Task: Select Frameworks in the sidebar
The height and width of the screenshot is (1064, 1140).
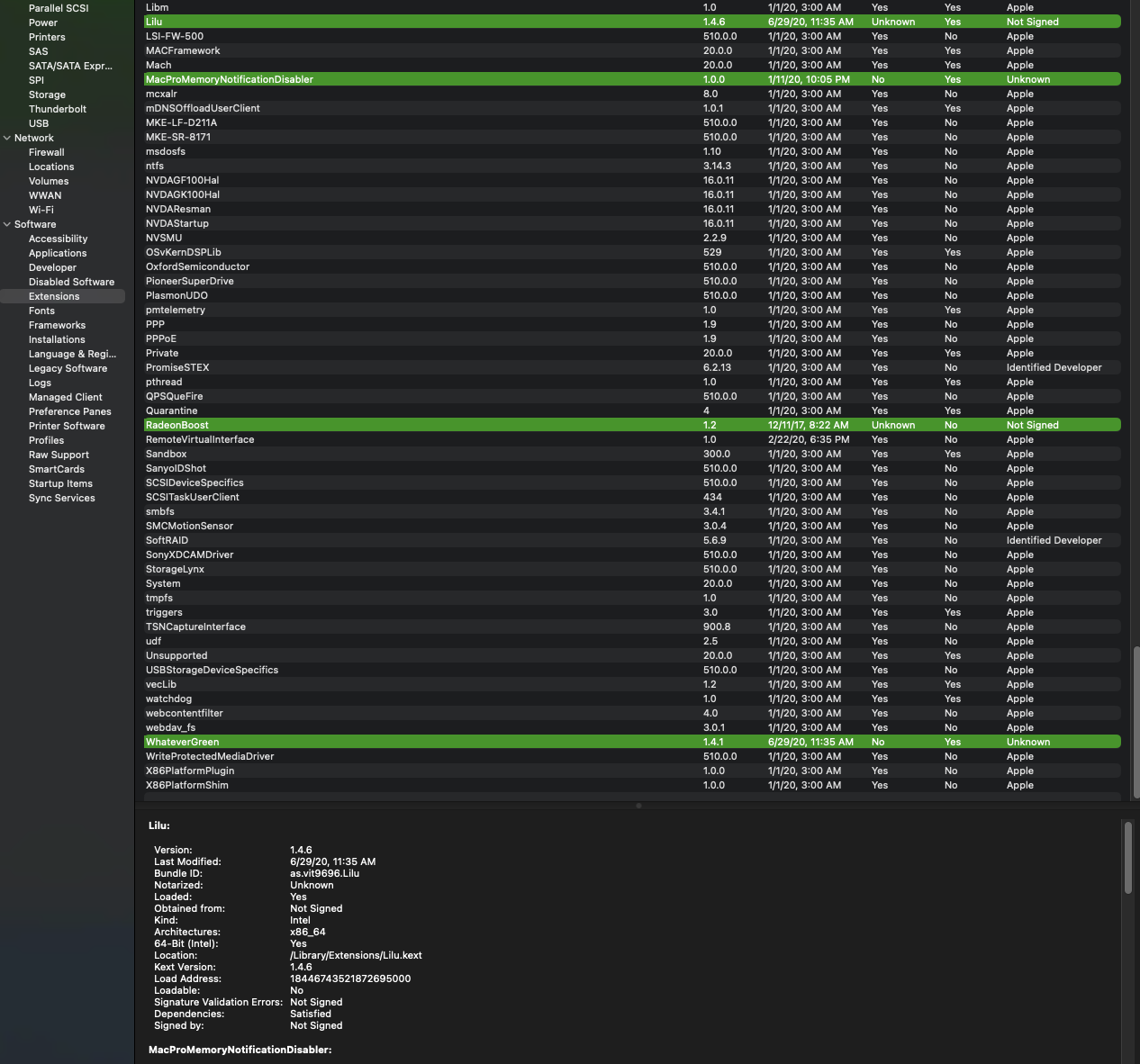Action: [57, 325]
